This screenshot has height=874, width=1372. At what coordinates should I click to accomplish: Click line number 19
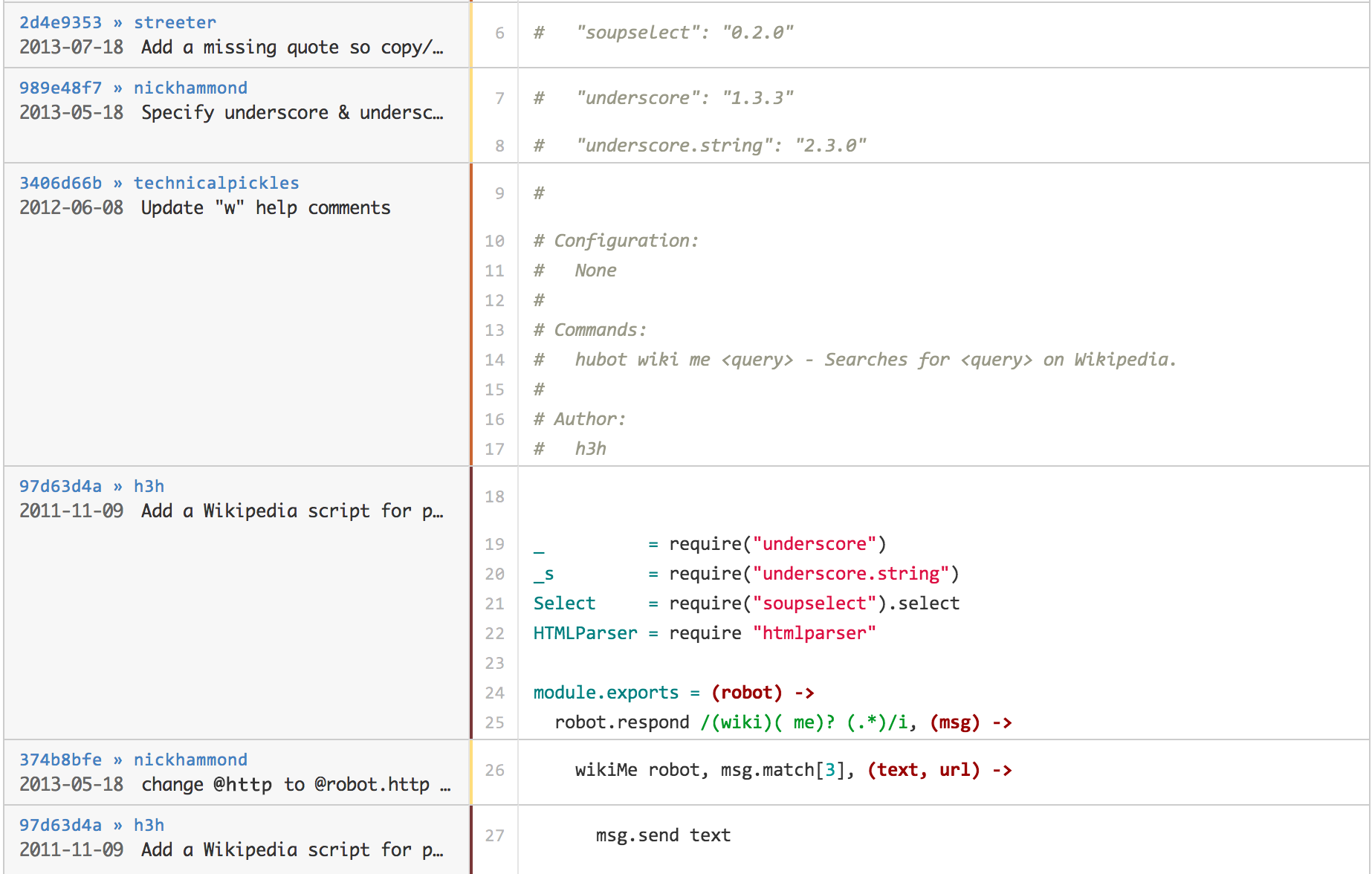click(495, 544)
